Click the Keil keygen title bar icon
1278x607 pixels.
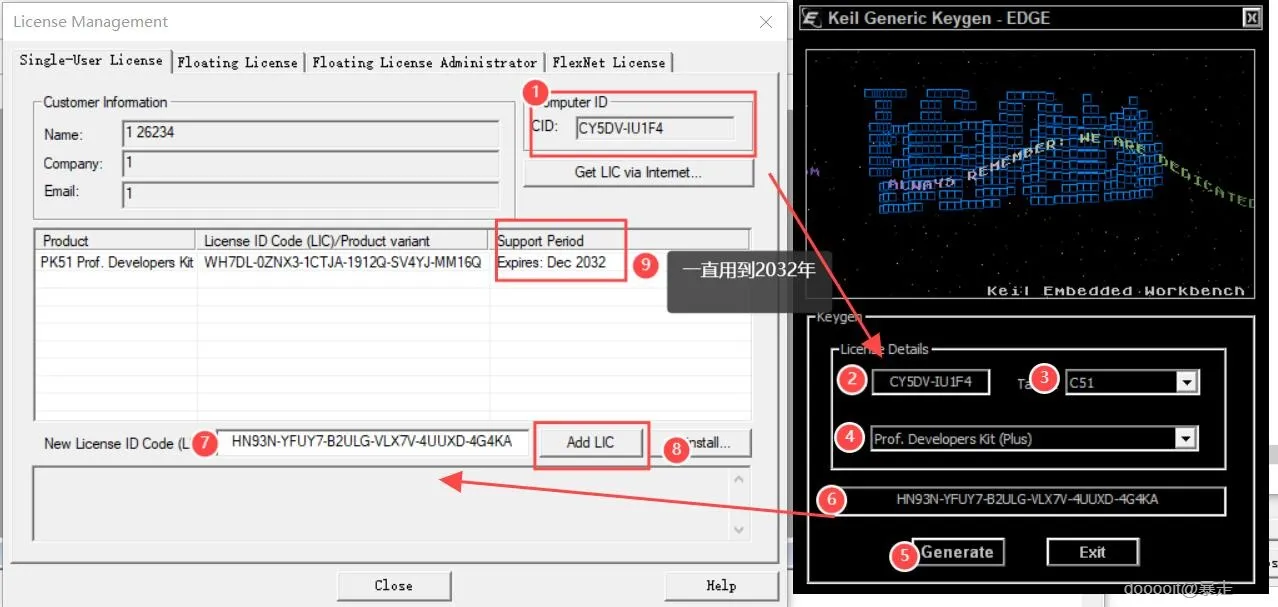point(811,18)
